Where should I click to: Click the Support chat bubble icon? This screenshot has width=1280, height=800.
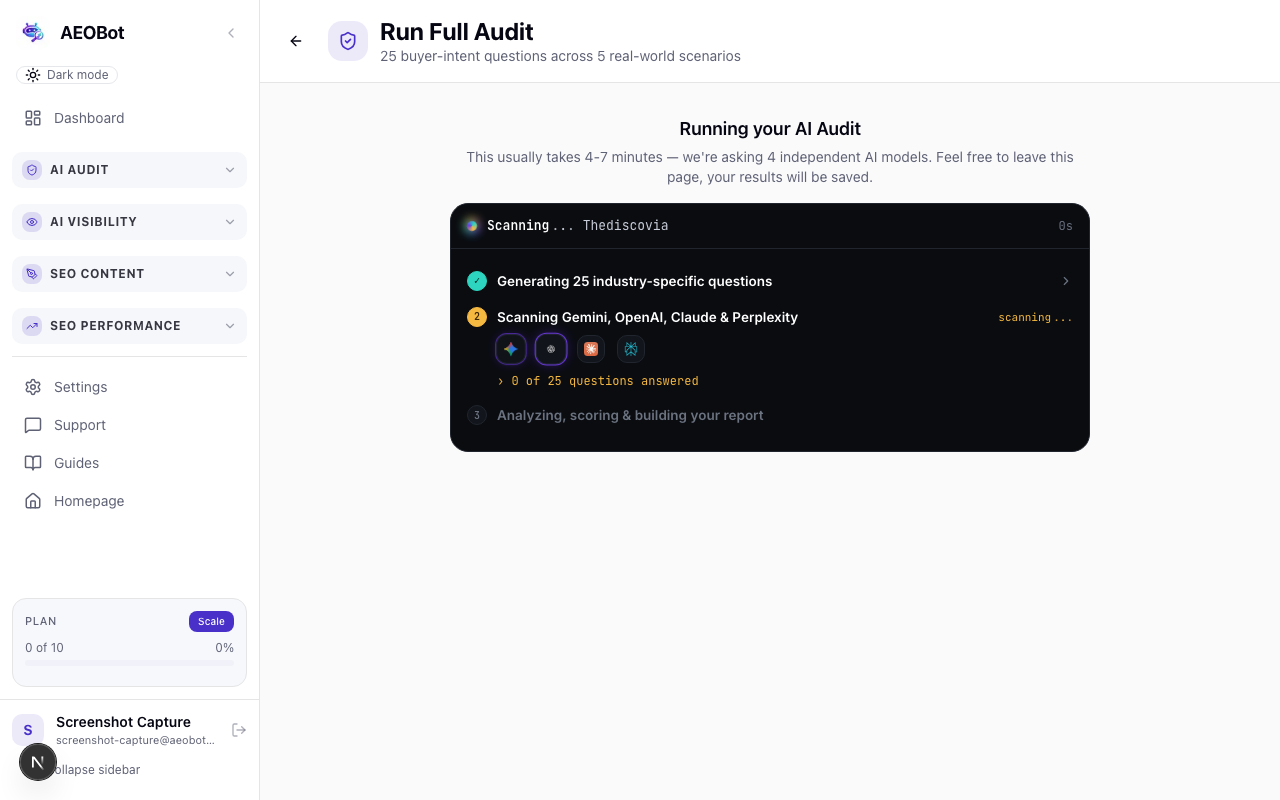click(33, 425)
